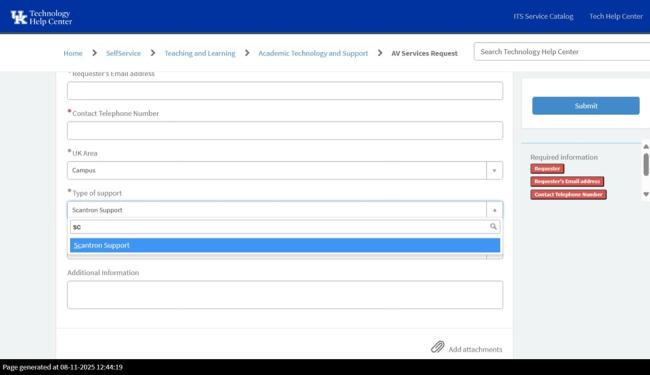Open ITS Service Catalog link
650x375 pixels.
coord(543,17)
